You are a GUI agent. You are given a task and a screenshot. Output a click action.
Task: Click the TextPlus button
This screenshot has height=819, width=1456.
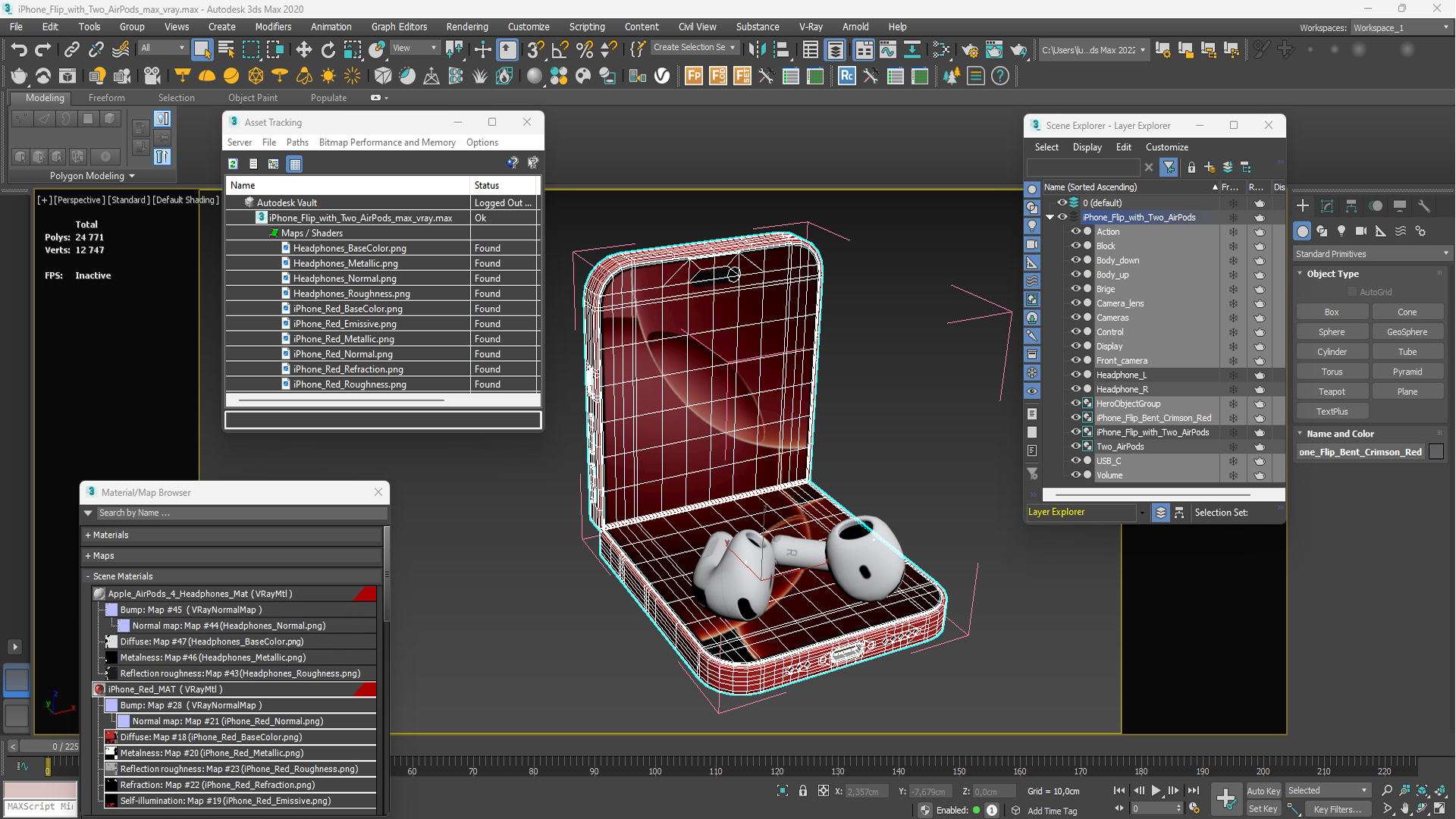click(x=1332, y=411)
